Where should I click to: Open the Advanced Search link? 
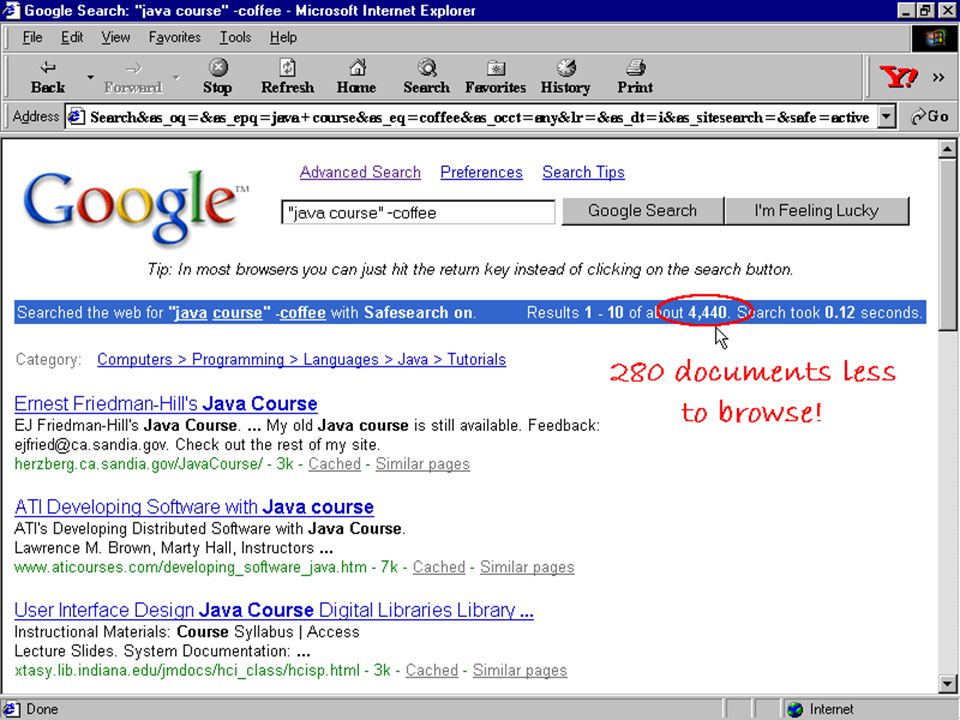coord(360,173)
